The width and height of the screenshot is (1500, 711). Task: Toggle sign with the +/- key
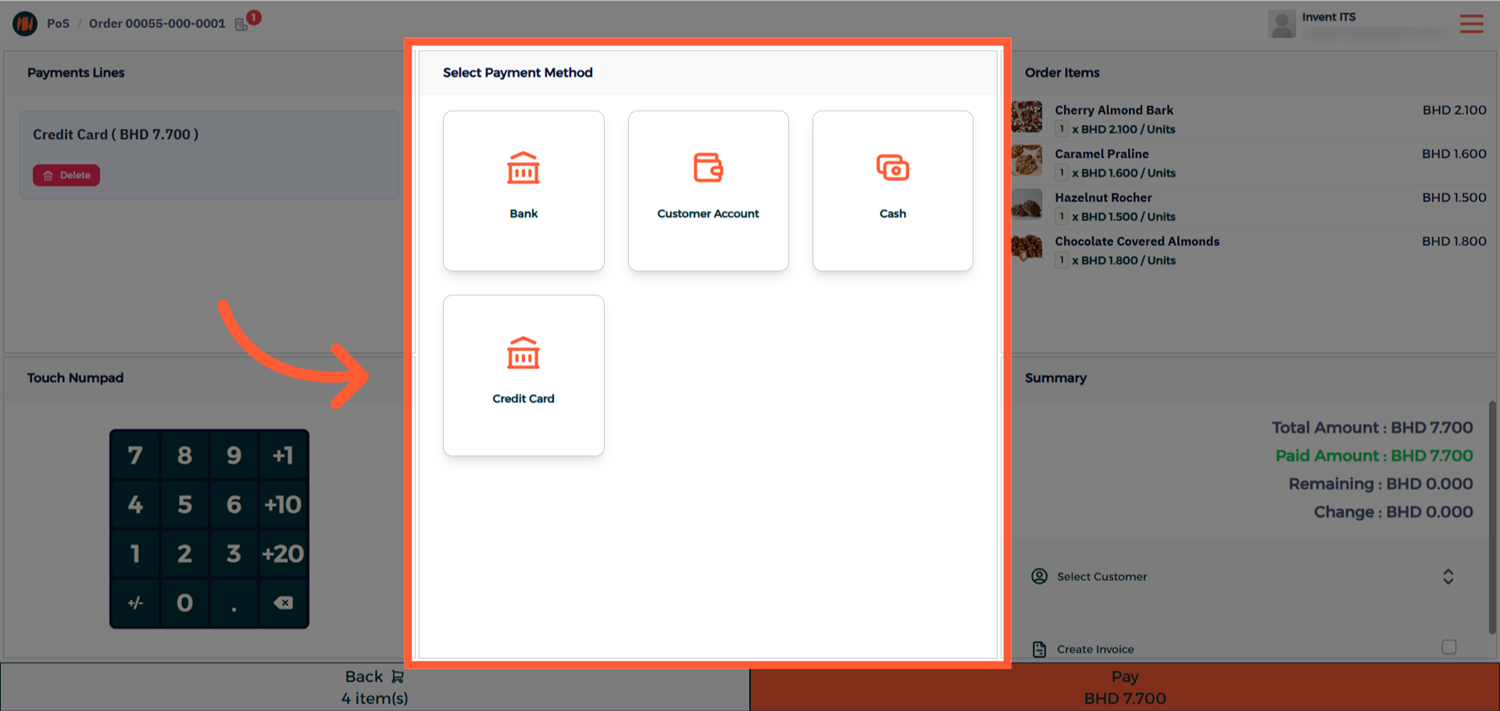click(135, 603)
